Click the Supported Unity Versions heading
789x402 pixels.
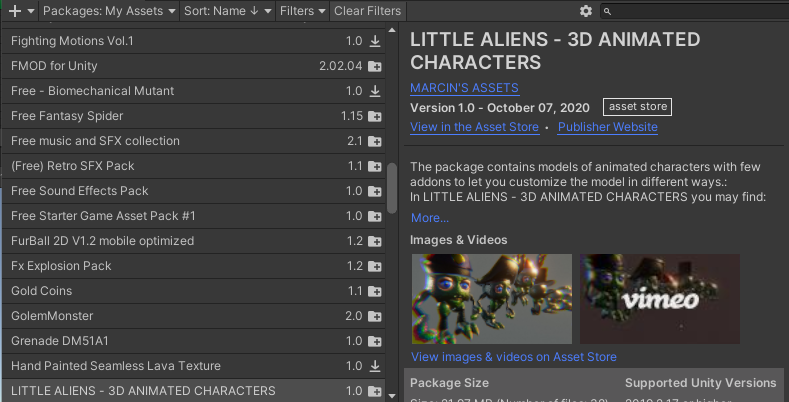click(700, 383)
